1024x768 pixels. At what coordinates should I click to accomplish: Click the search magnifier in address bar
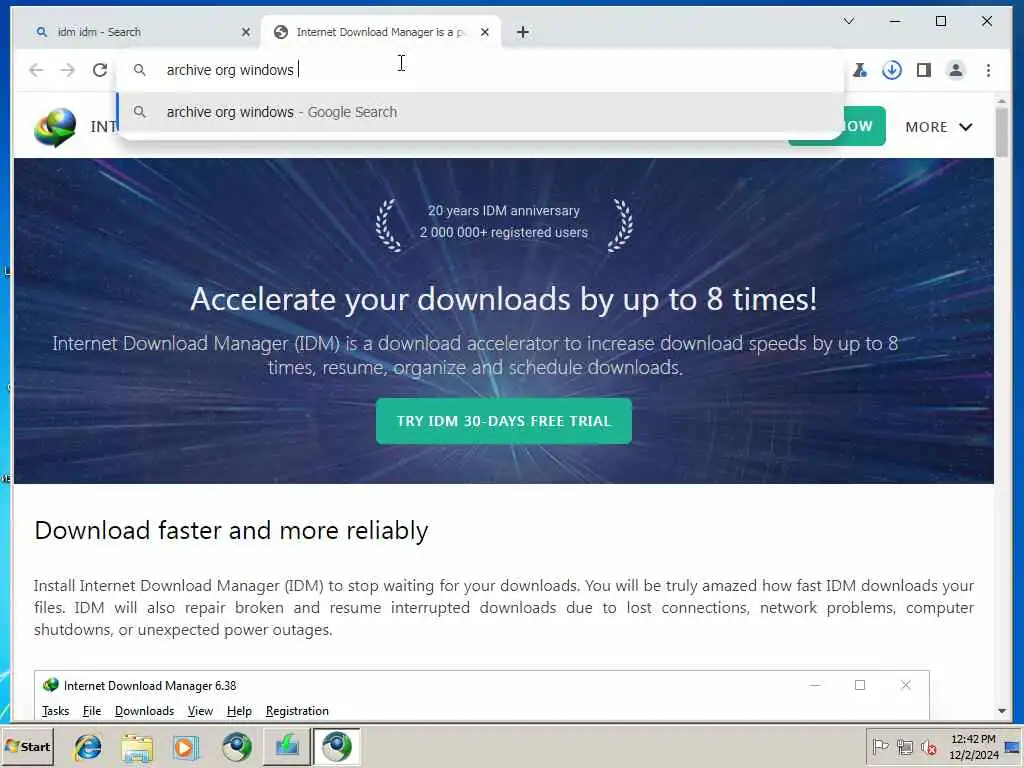point(140,70)
